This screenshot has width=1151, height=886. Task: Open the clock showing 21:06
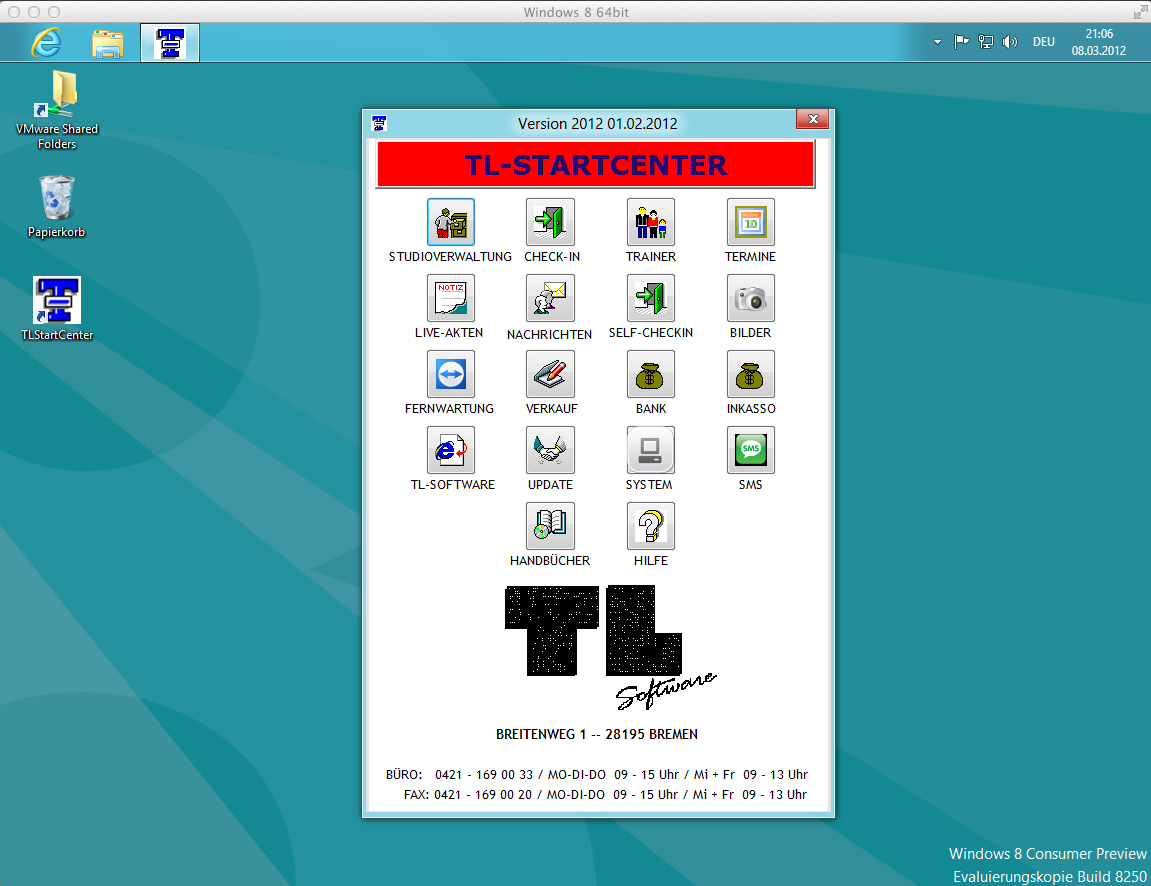point(1099,42)
